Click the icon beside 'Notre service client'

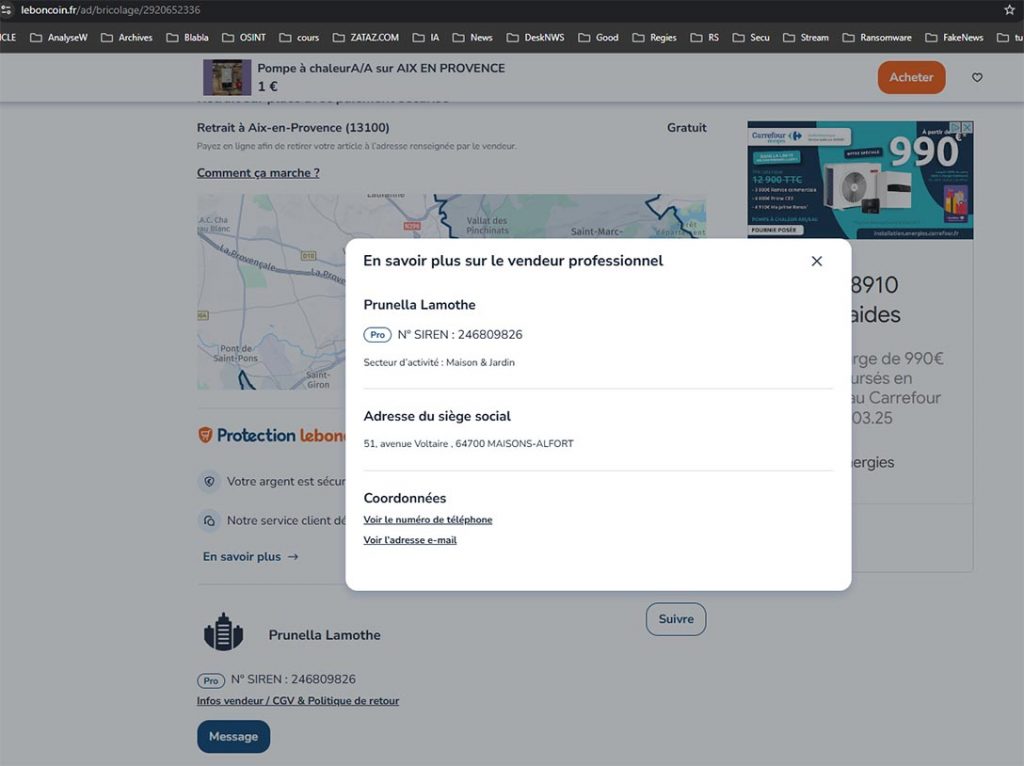point(209,521)
